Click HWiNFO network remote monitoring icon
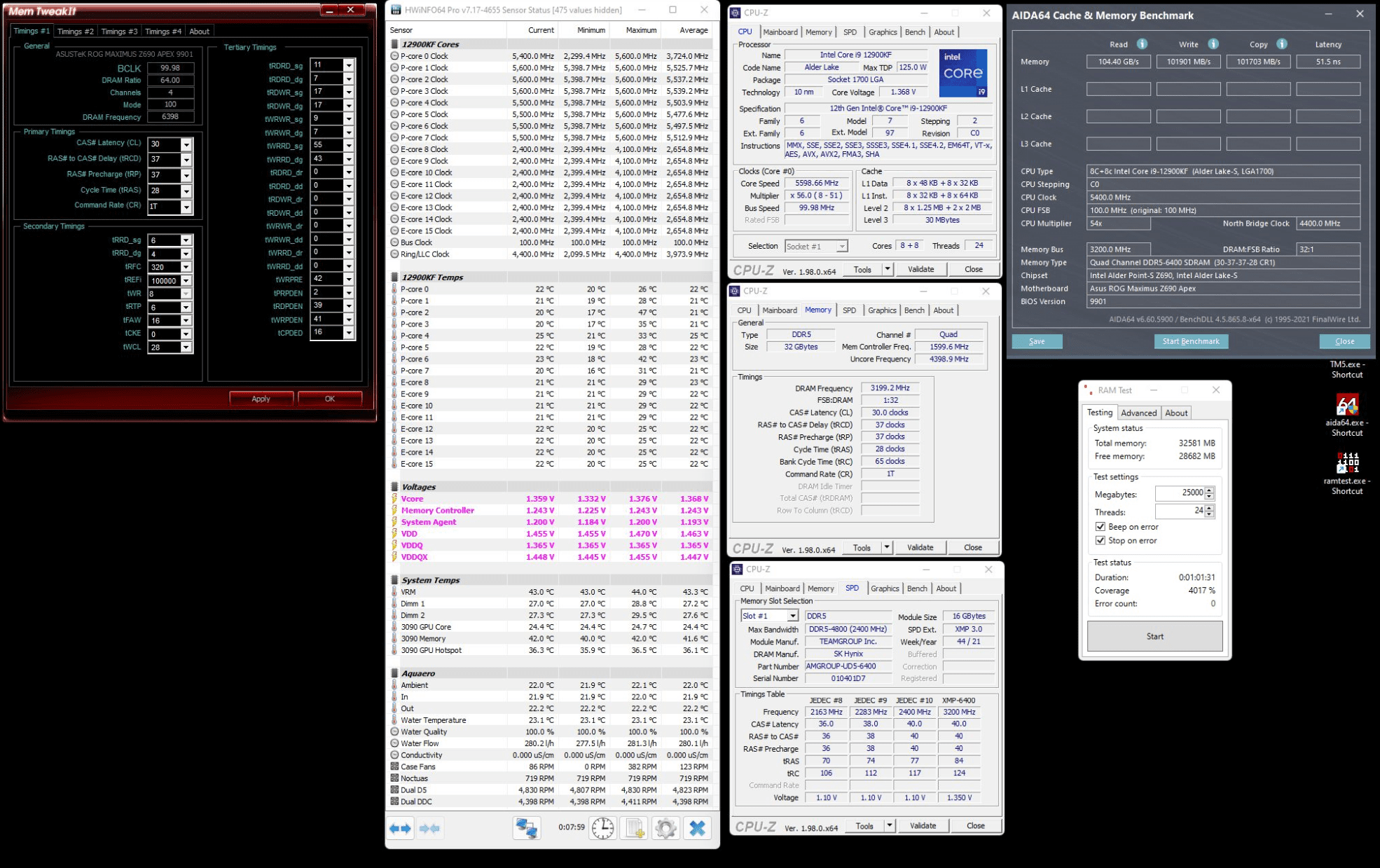The height and width of the screenshot is (868, 1380). pyautogui.click(x=526, y=829)
